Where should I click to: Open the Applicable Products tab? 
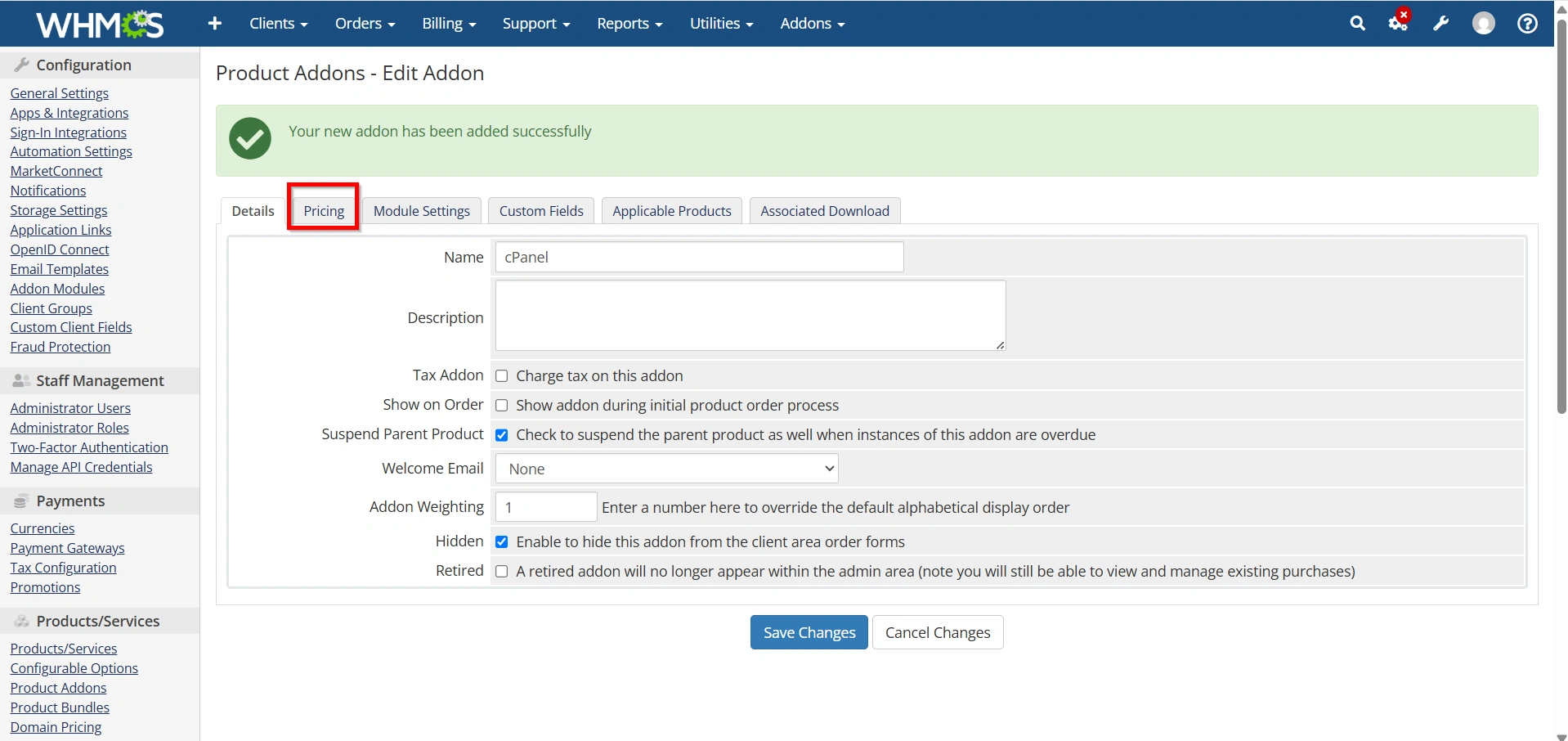click(x=672, y=211)
